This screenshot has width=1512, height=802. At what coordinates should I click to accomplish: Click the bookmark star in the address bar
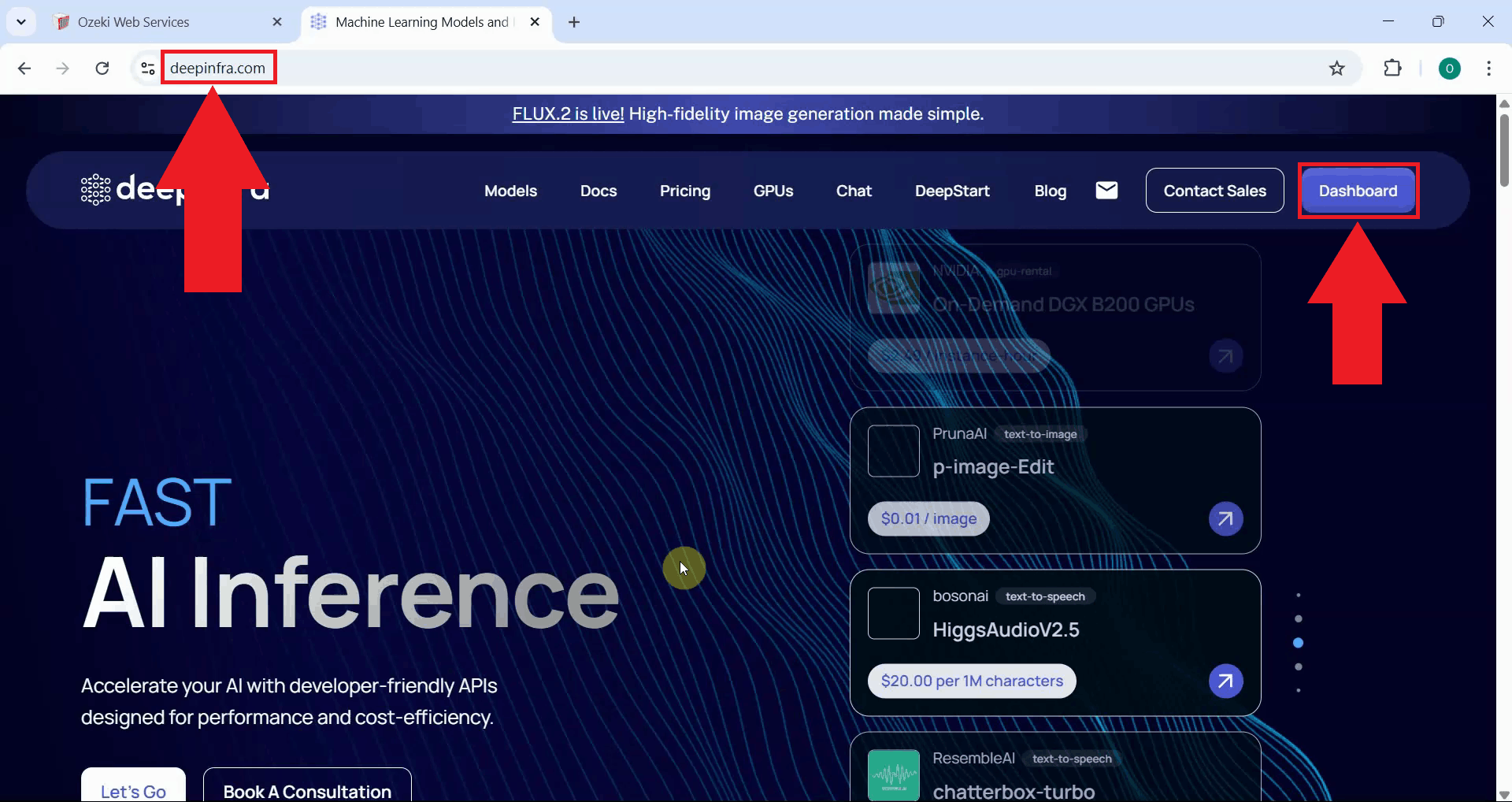point(1337,68)
